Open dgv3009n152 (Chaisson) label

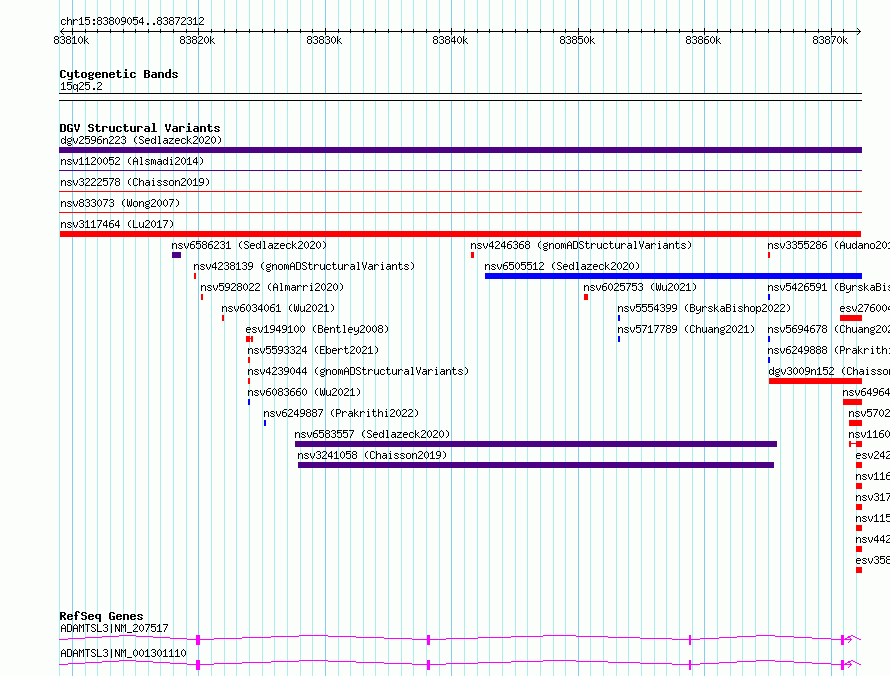(829, 371)
